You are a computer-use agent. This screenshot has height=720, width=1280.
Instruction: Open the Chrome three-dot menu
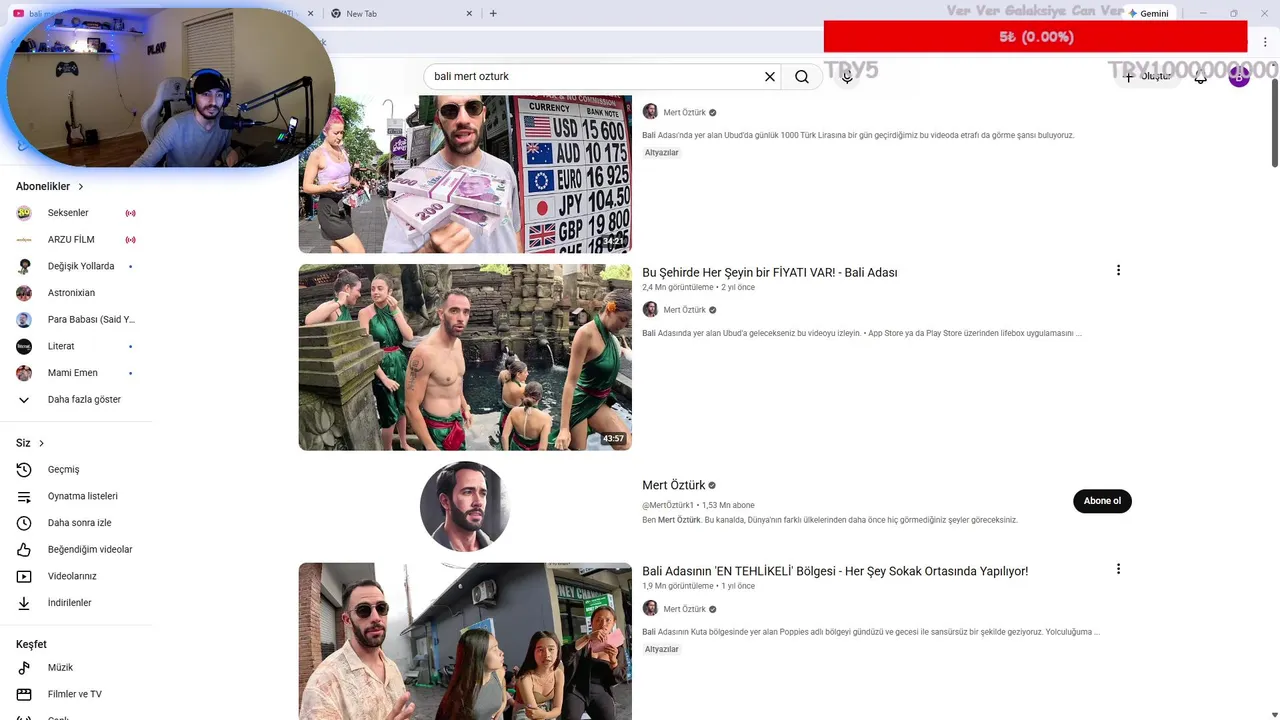pyautogui.click(x=1265, y=42)
